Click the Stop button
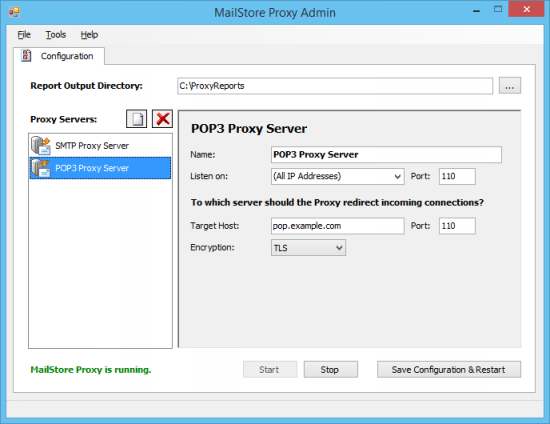This screenshot has height=424, width=550. pyautogui.click(x=331, y=370)
